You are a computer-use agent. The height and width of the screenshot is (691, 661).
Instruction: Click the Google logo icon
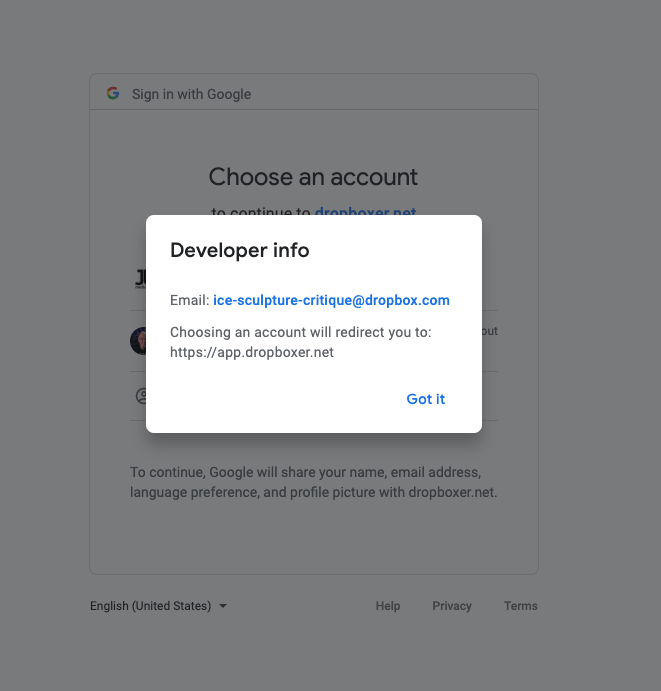pyautogui.click(x=113, y=93)
